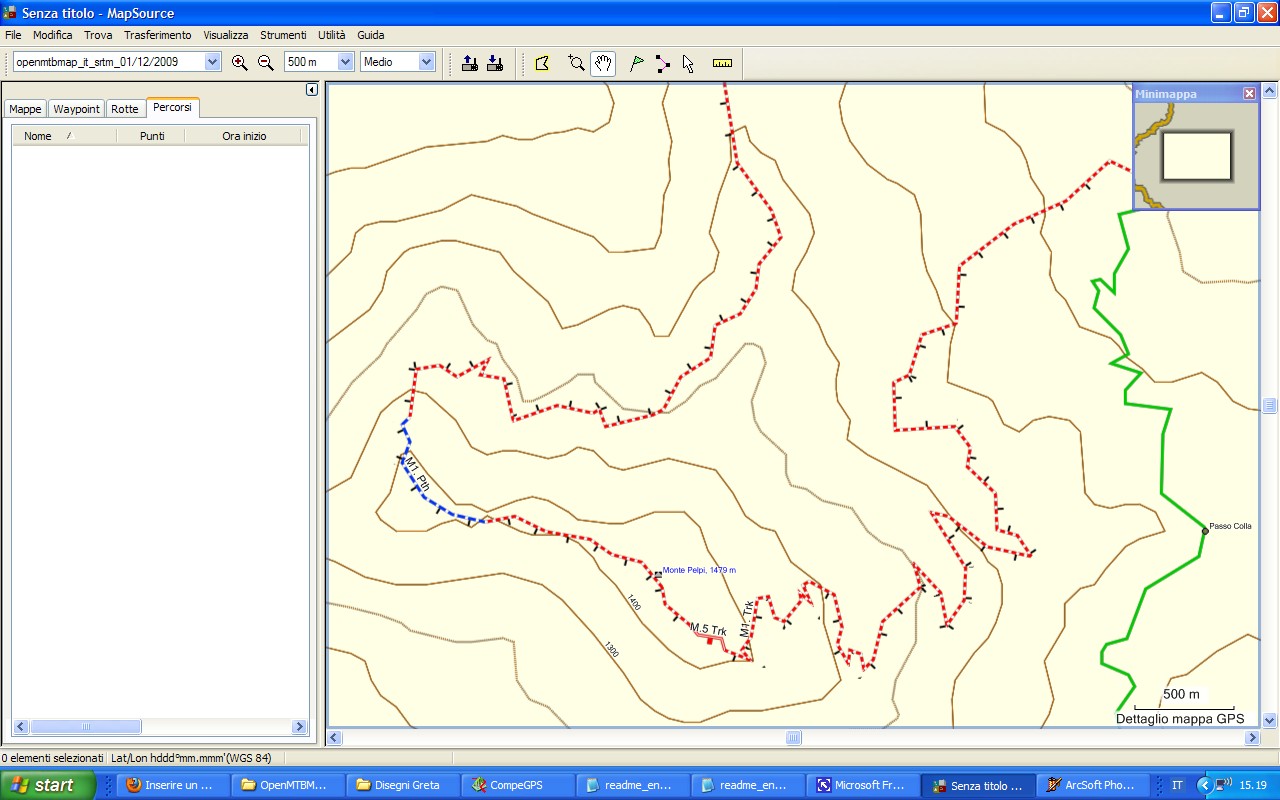
Task: Click the M.5 Trk track label
Action: coord(707,628)
